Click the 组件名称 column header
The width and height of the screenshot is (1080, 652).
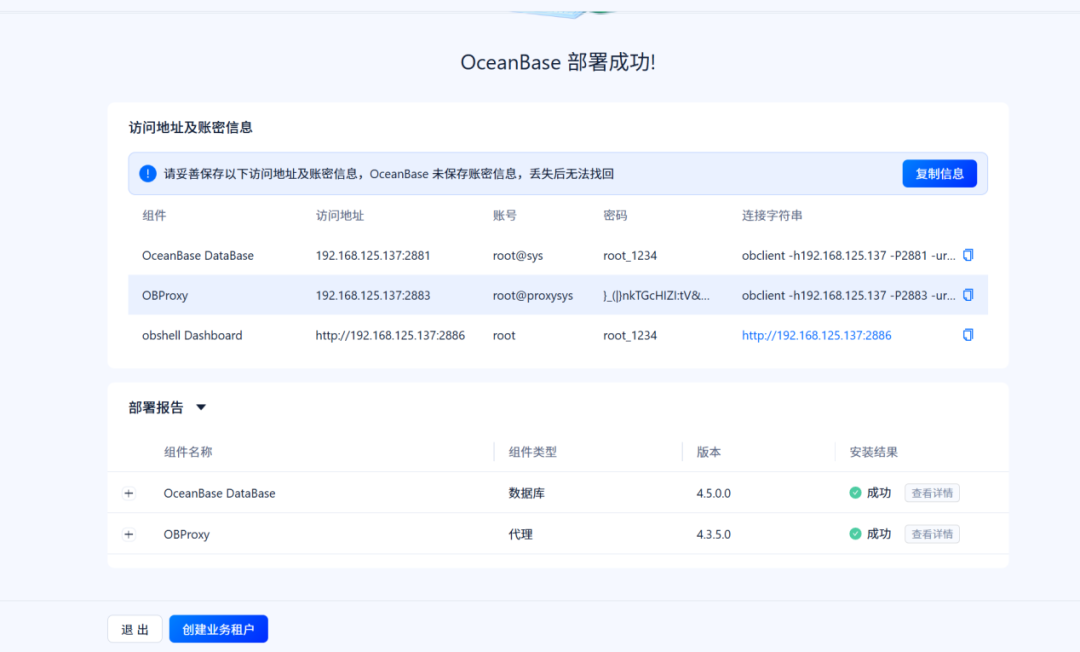pos(190,451)
